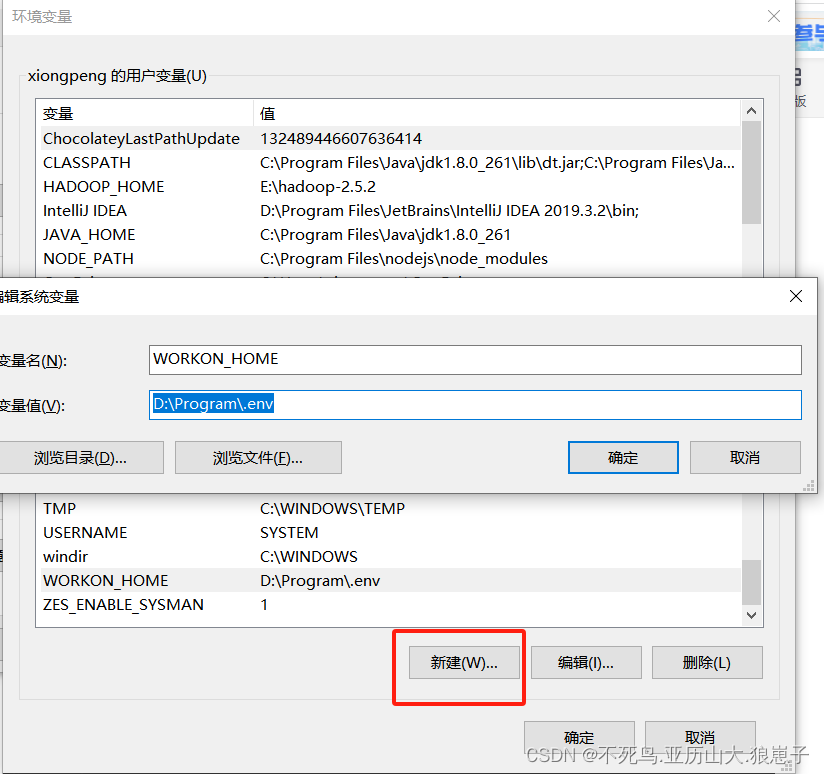Open the 编辑(I) edit variable dialog
Screen dimensions: 824x774
(586, 662)
